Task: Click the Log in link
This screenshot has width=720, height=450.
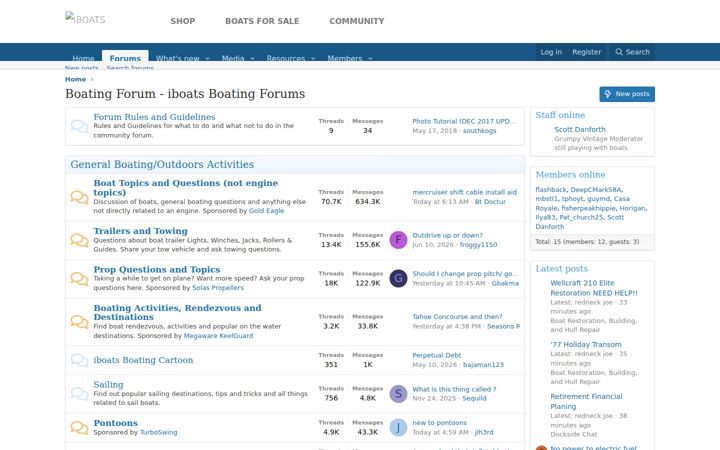Action: click(x=551, y=52)
